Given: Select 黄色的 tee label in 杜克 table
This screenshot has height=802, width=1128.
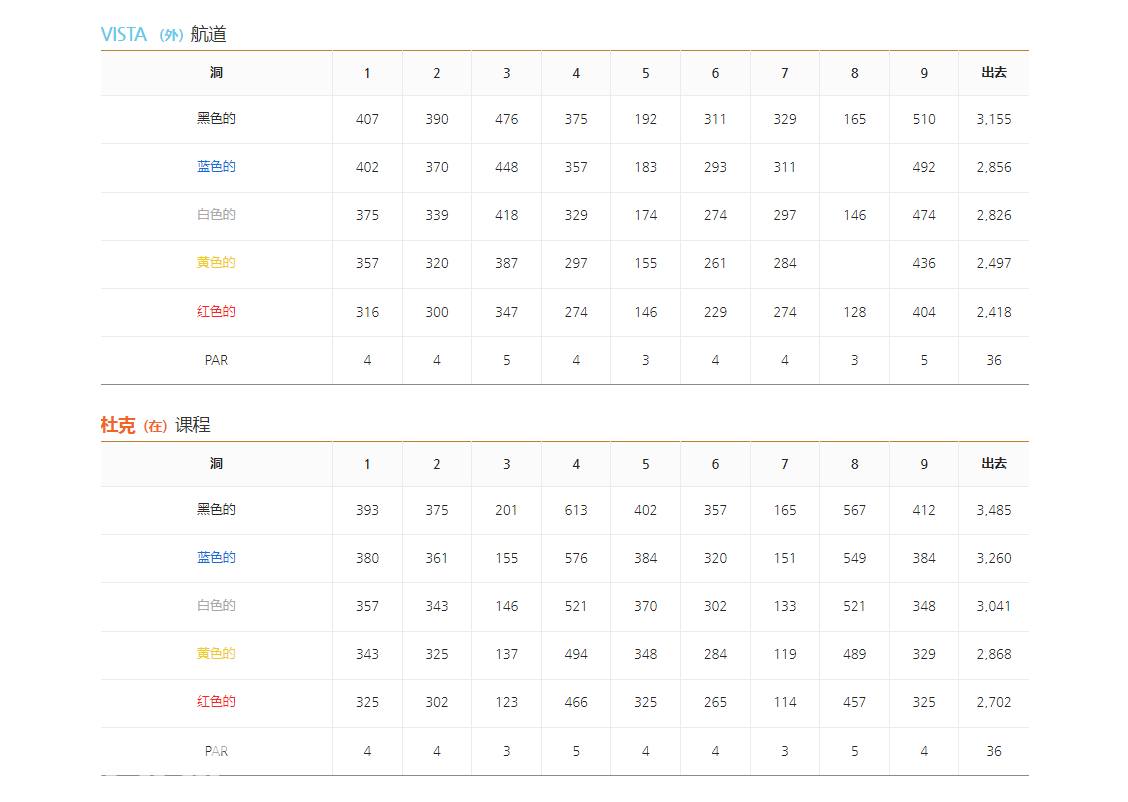Looking at the screenshot, I should 216,654.
